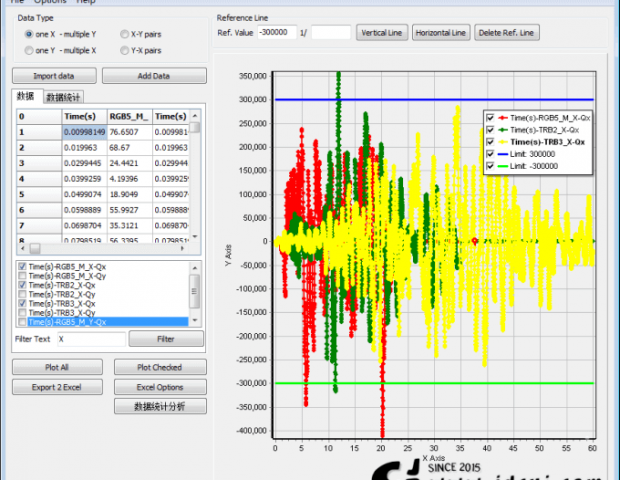Open Excel Options
This screenshot has width=620, height=480.
160,386
